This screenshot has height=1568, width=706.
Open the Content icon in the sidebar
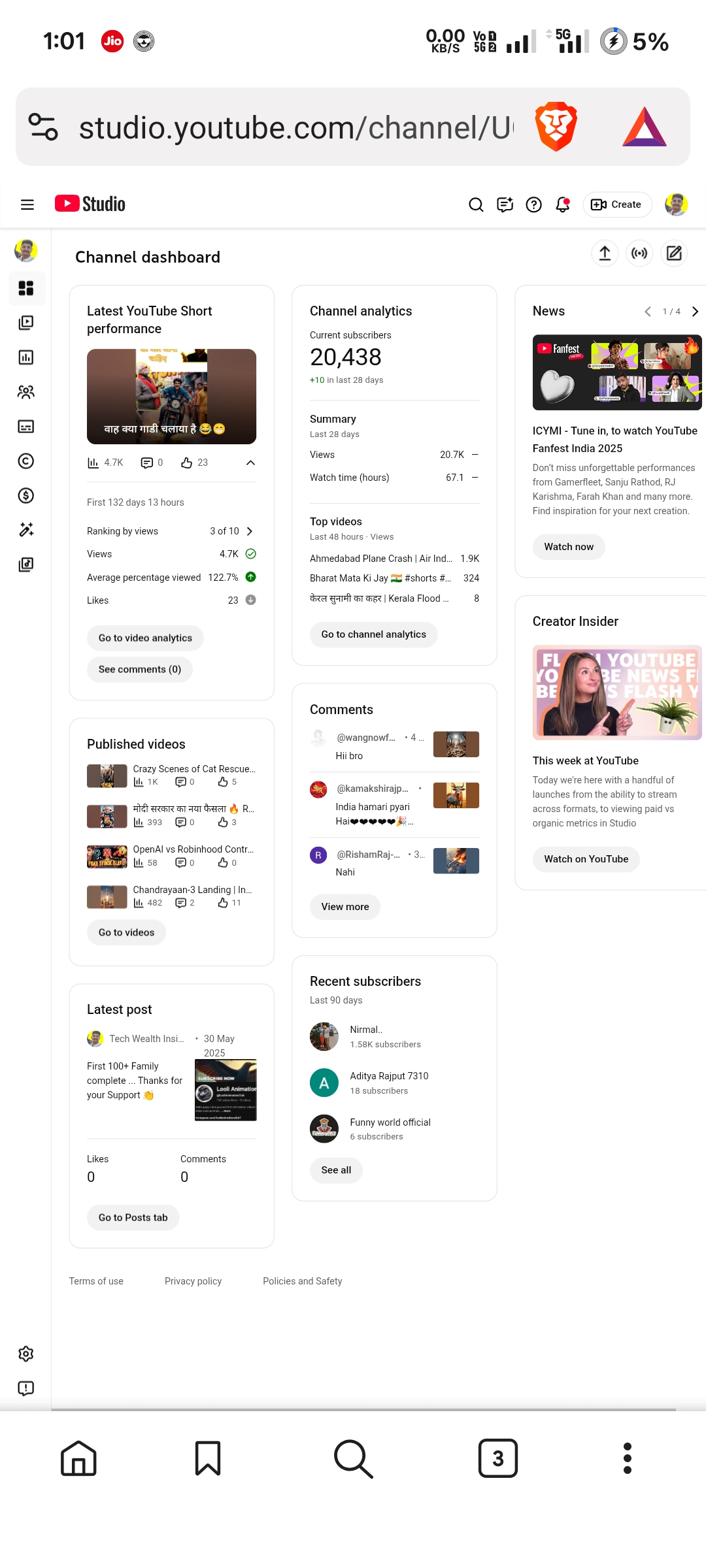pyautogui.click(x=26, y=323)
